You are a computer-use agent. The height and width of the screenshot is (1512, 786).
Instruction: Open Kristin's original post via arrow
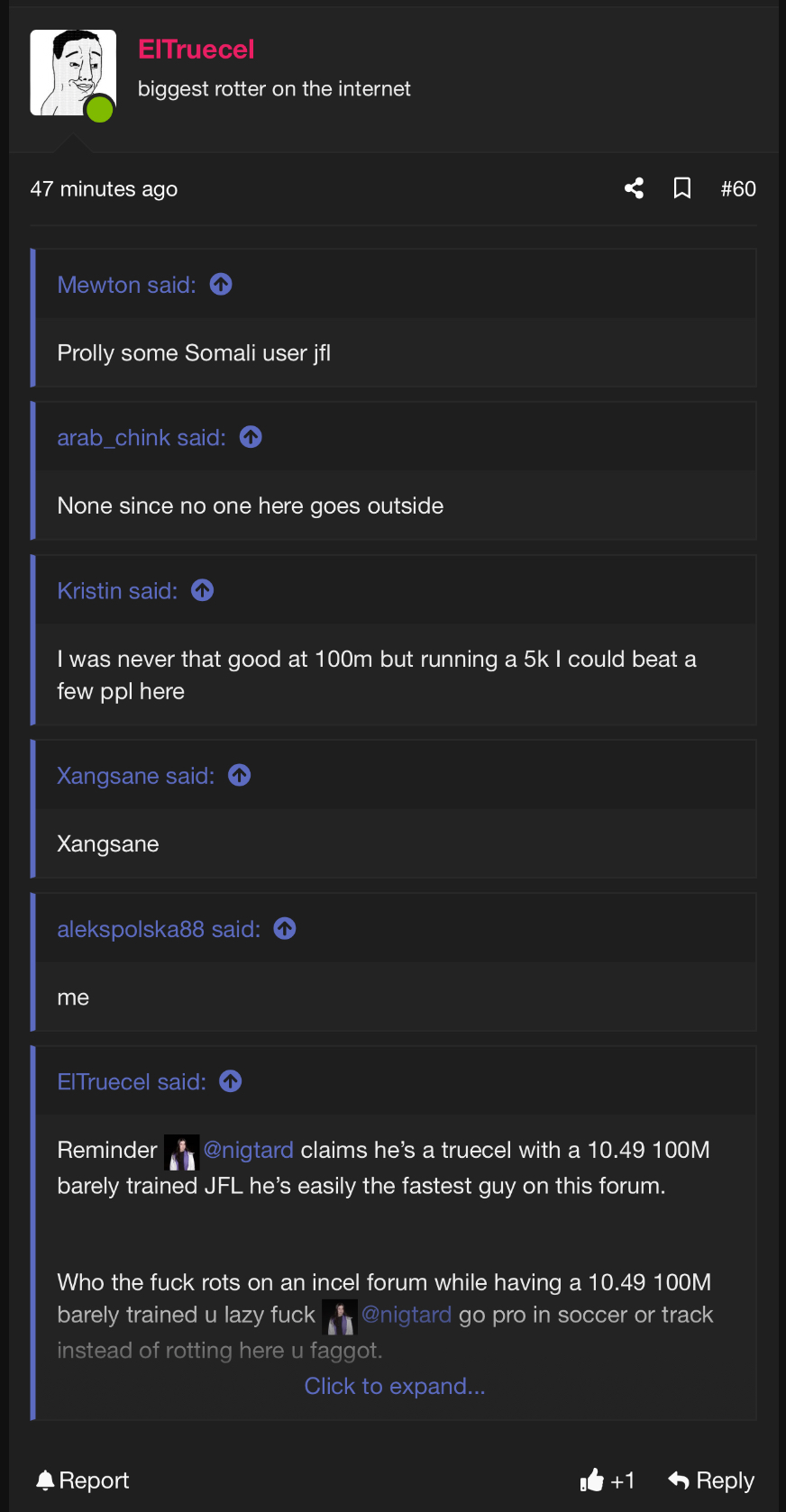coord(202,591)
